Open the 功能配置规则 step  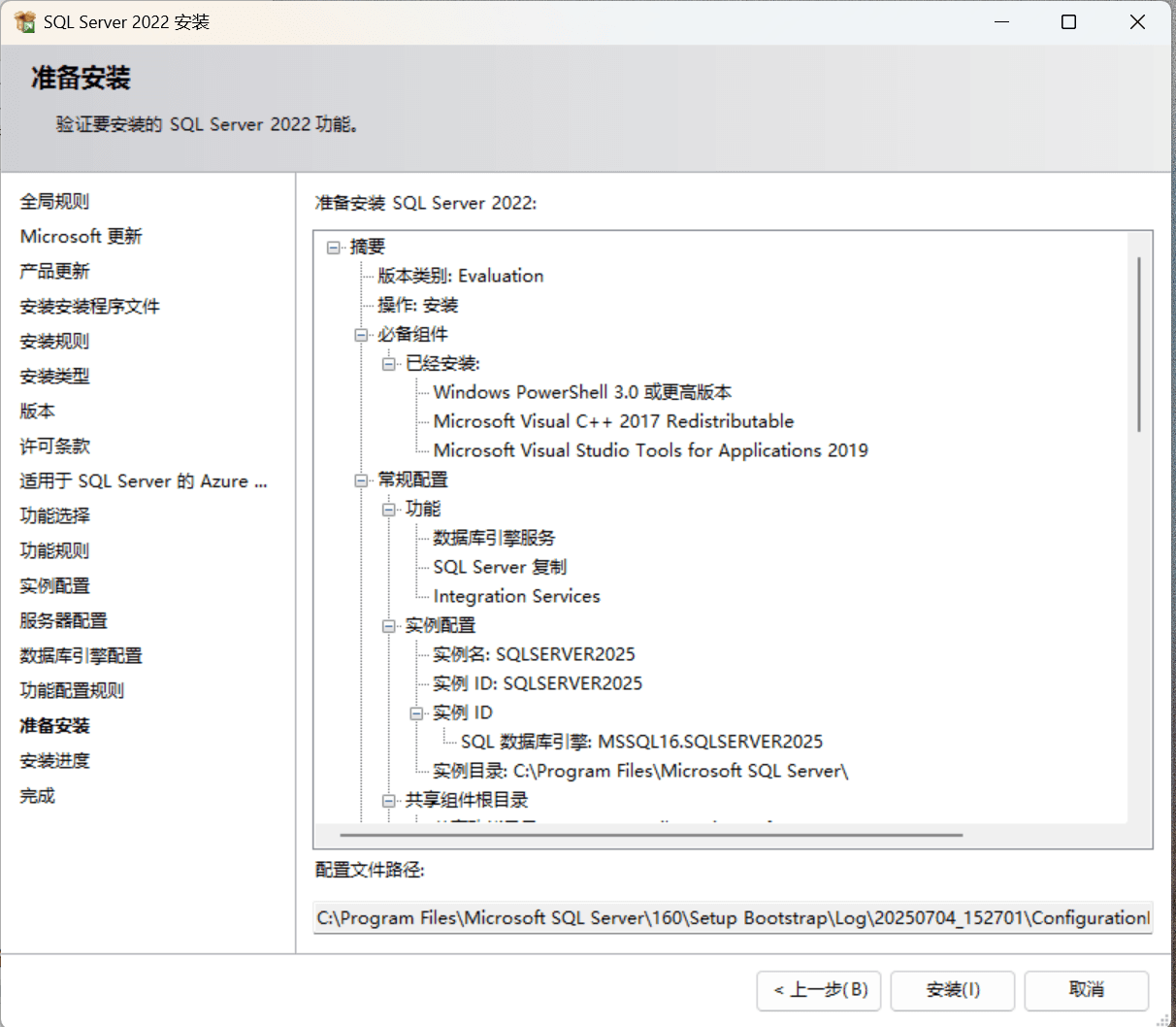[x=72, y=690]
